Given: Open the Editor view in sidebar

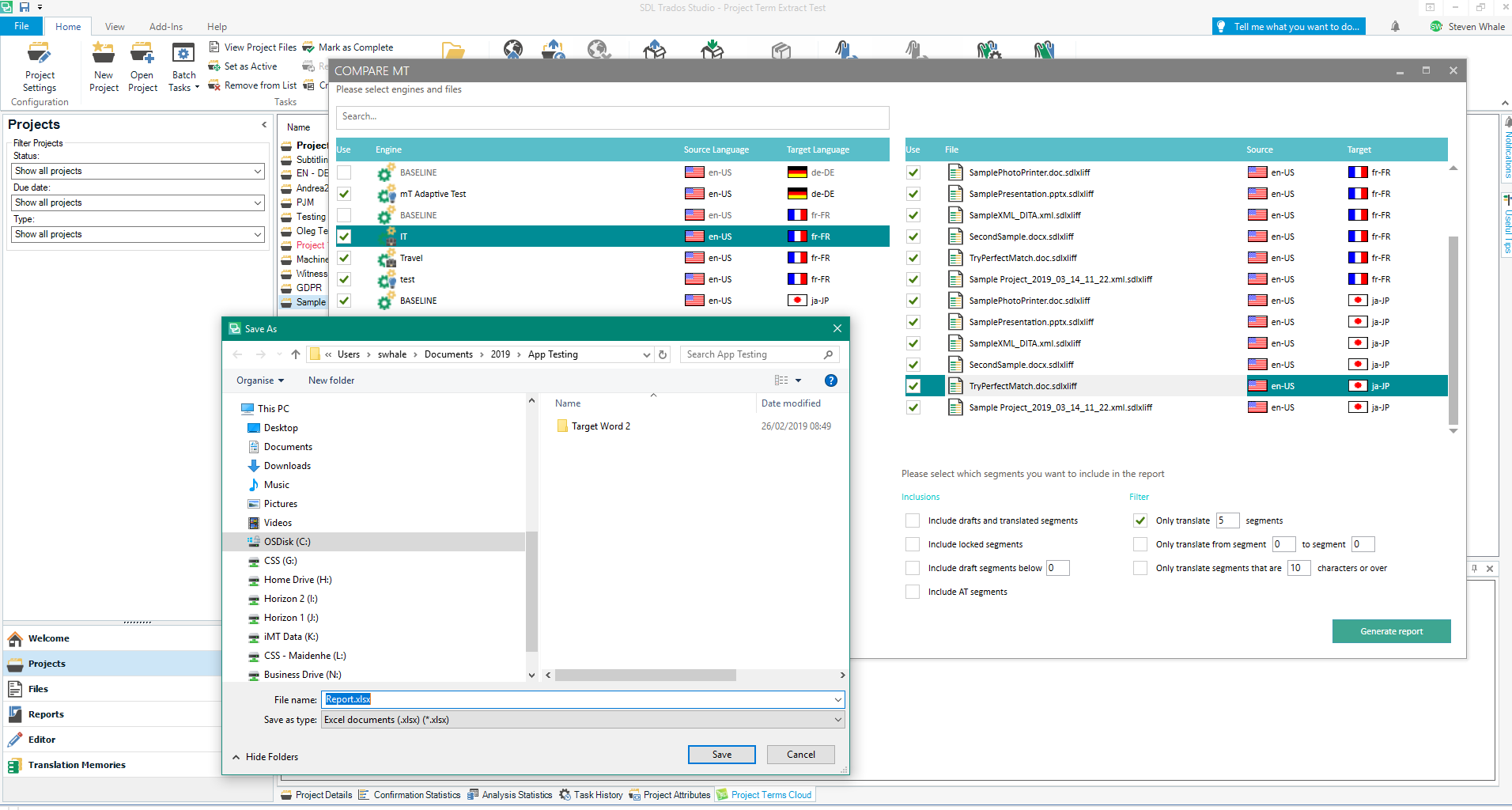Looking at the screenshot, I should click(x=42, y=740).
